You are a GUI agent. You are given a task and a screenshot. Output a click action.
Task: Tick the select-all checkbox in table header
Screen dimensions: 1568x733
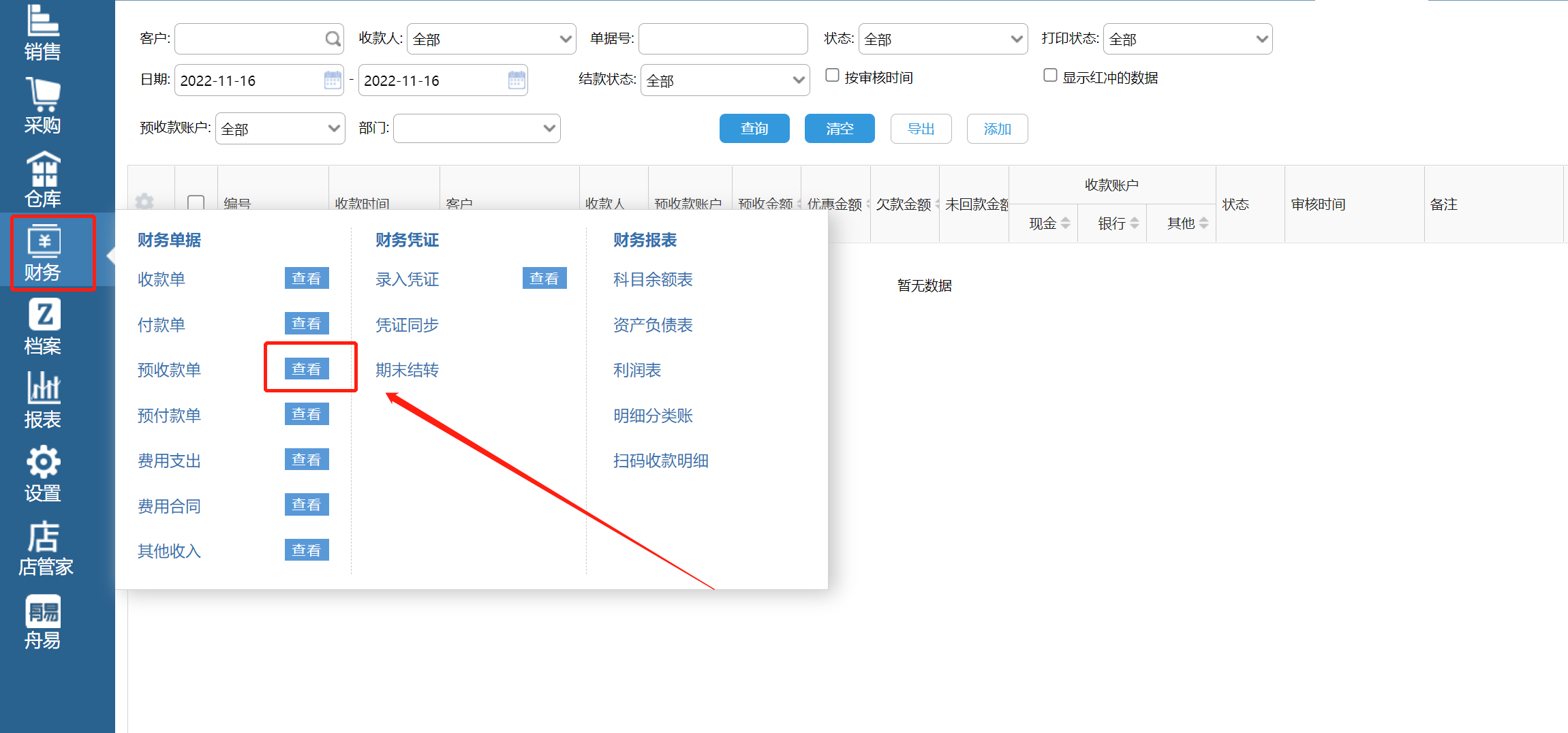click(x=196, y=202)
